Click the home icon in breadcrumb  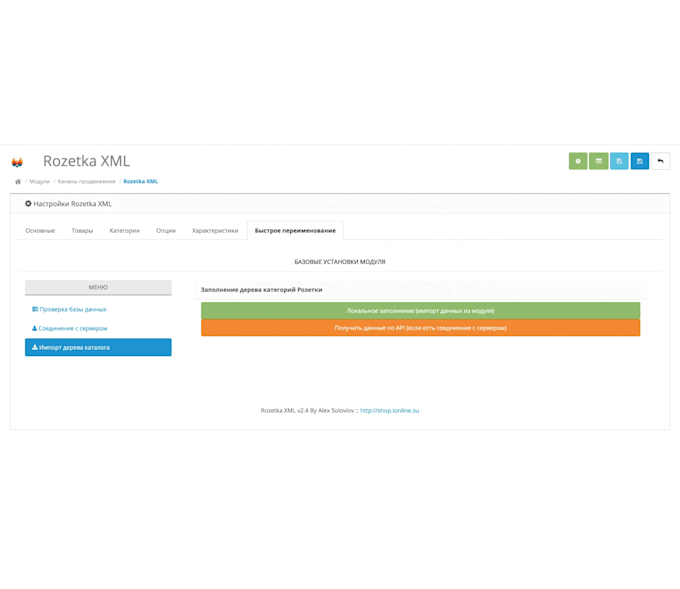pos(18,182)
